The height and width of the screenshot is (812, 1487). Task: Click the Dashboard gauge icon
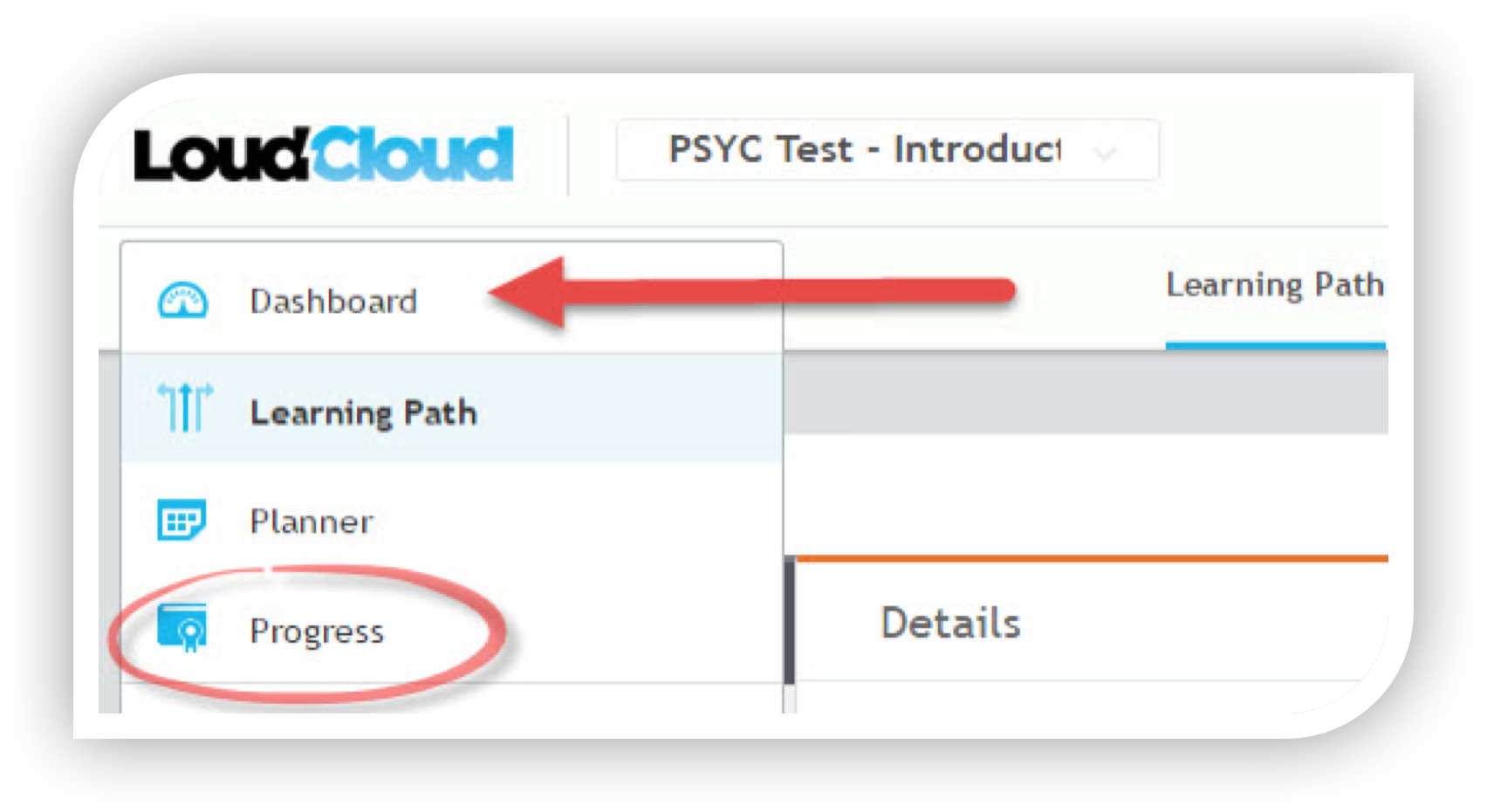pos(182,301)
